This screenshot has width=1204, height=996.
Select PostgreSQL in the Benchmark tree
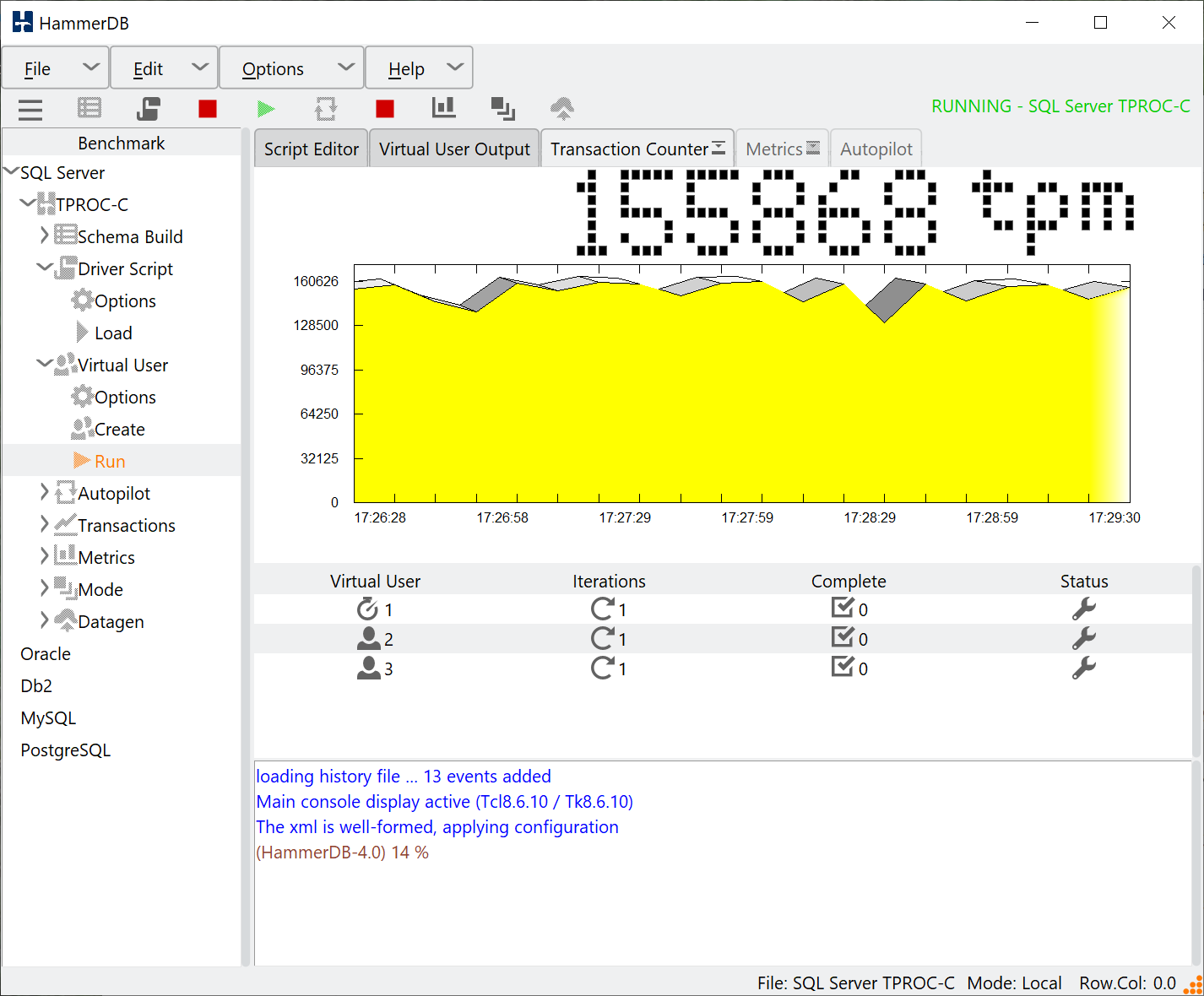click(66, 750)
